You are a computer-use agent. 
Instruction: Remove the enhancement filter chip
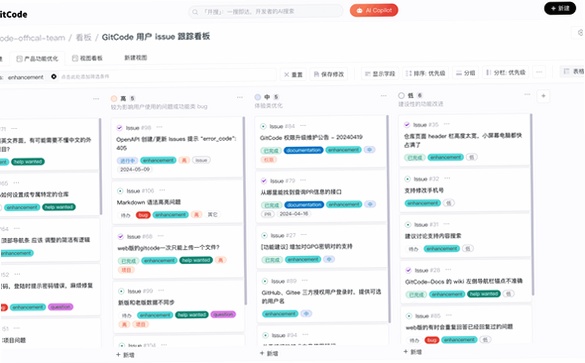click(54, 76)
